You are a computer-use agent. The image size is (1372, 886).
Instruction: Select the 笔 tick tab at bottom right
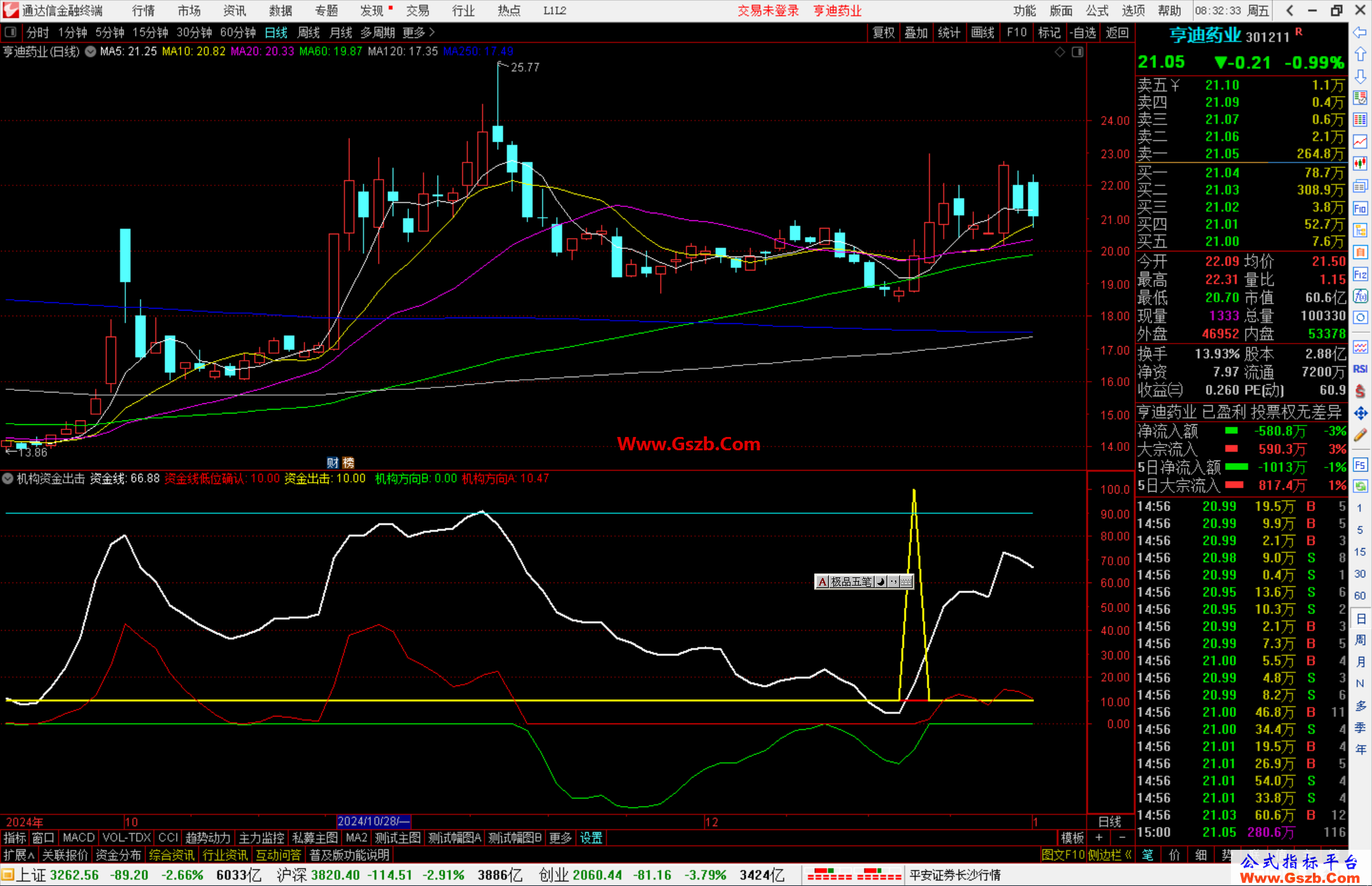click(x=1147, y=855)
